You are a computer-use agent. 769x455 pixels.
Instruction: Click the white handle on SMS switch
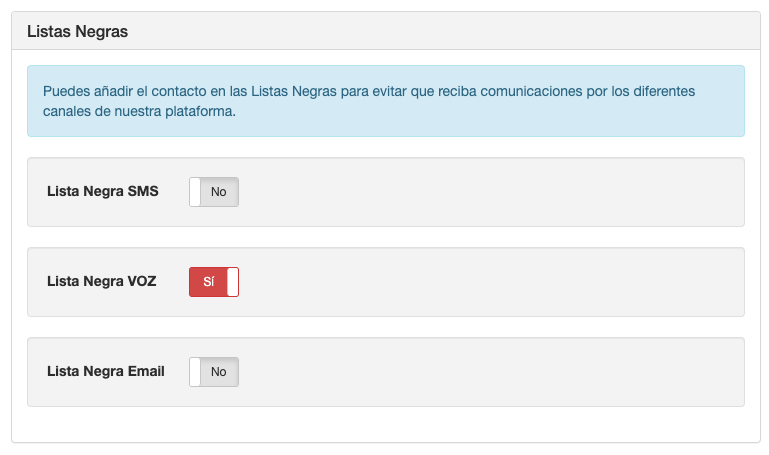[196, 192]
